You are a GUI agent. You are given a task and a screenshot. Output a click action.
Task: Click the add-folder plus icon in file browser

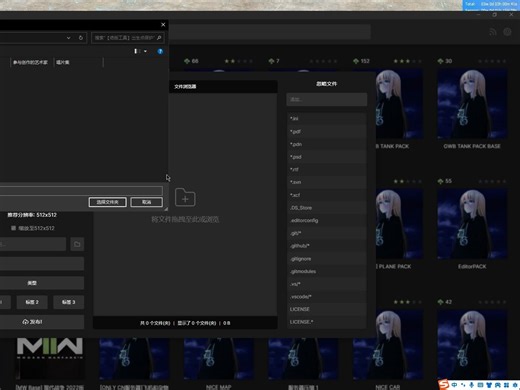(185, 197)
